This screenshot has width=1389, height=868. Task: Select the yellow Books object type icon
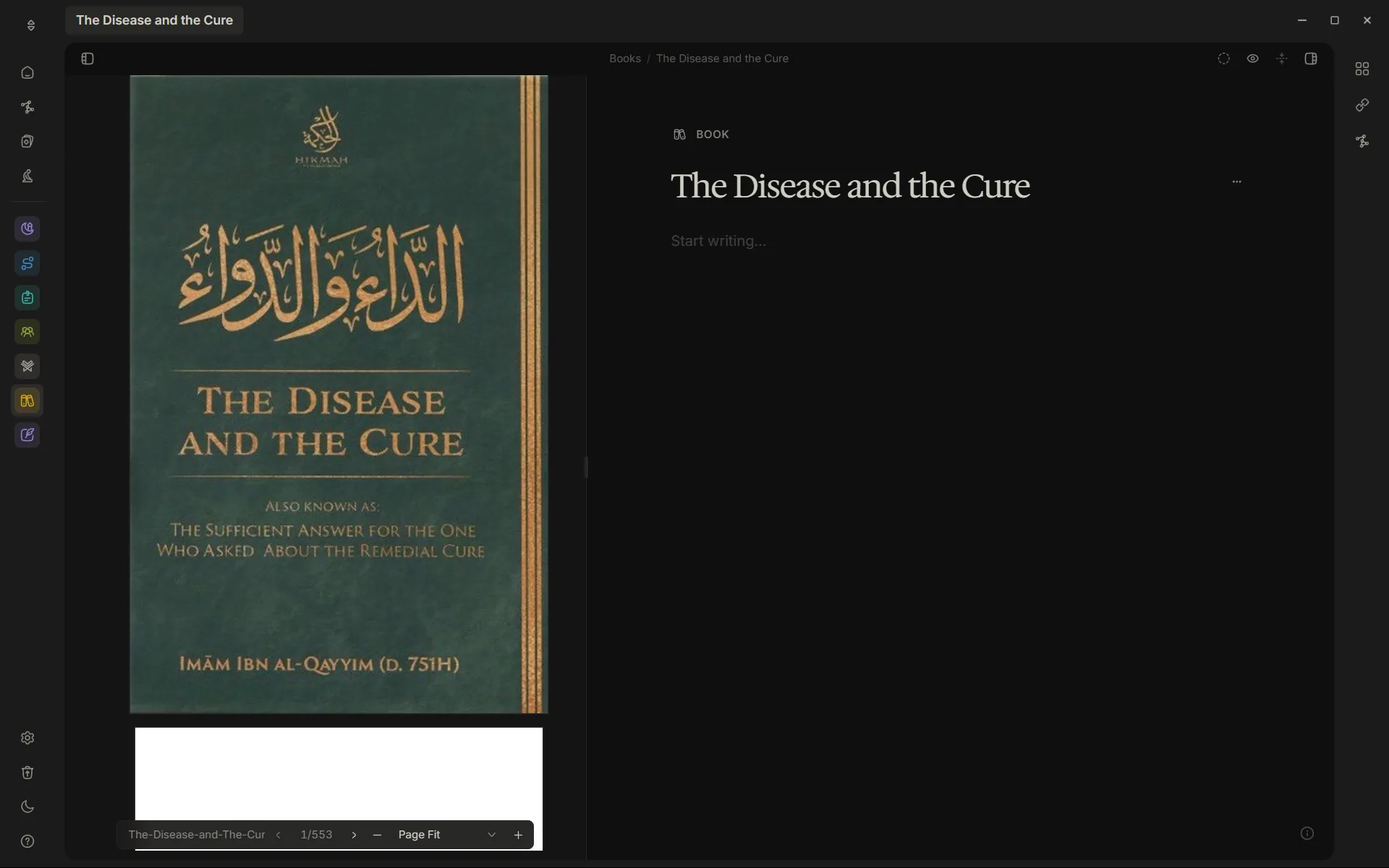[x=27, y=401]
